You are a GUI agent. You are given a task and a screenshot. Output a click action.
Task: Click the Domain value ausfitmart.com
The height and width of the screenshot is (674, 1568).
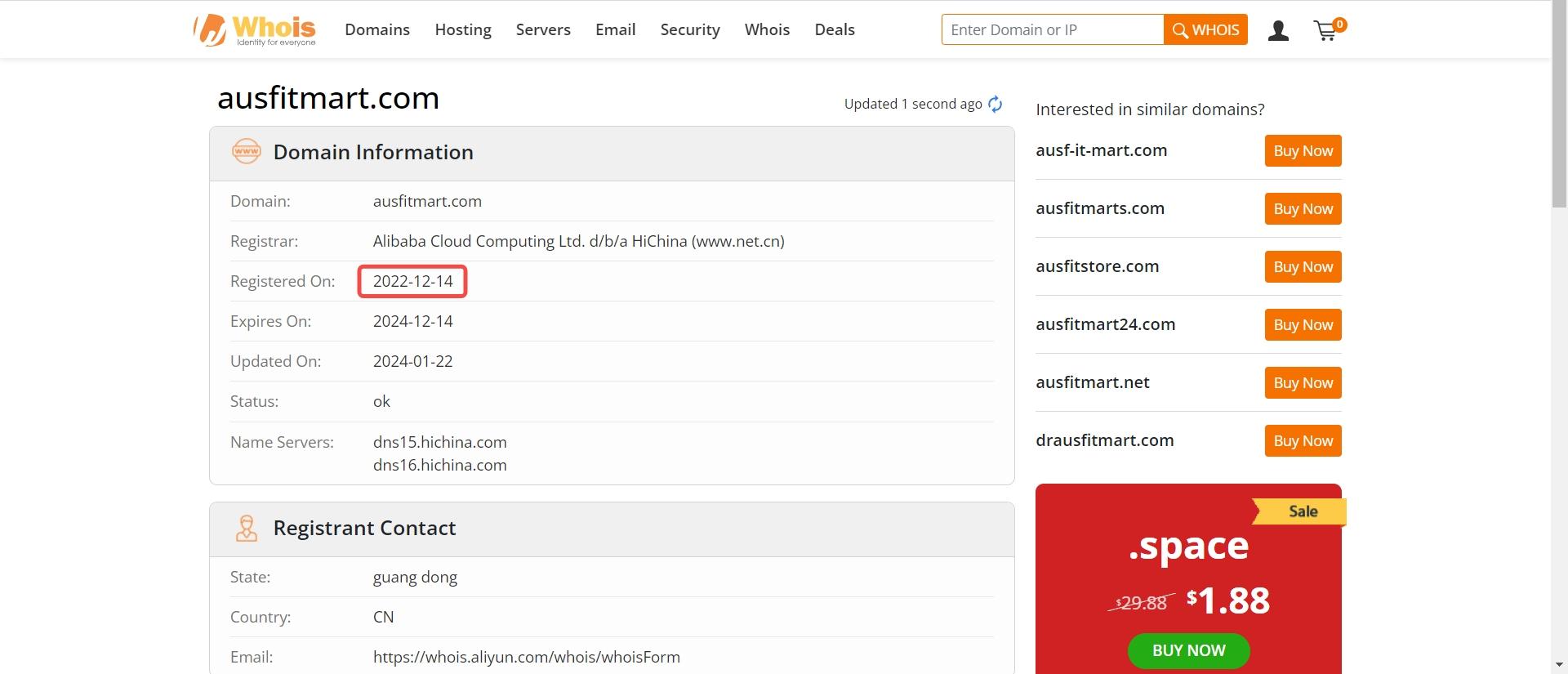coord(427,201)
